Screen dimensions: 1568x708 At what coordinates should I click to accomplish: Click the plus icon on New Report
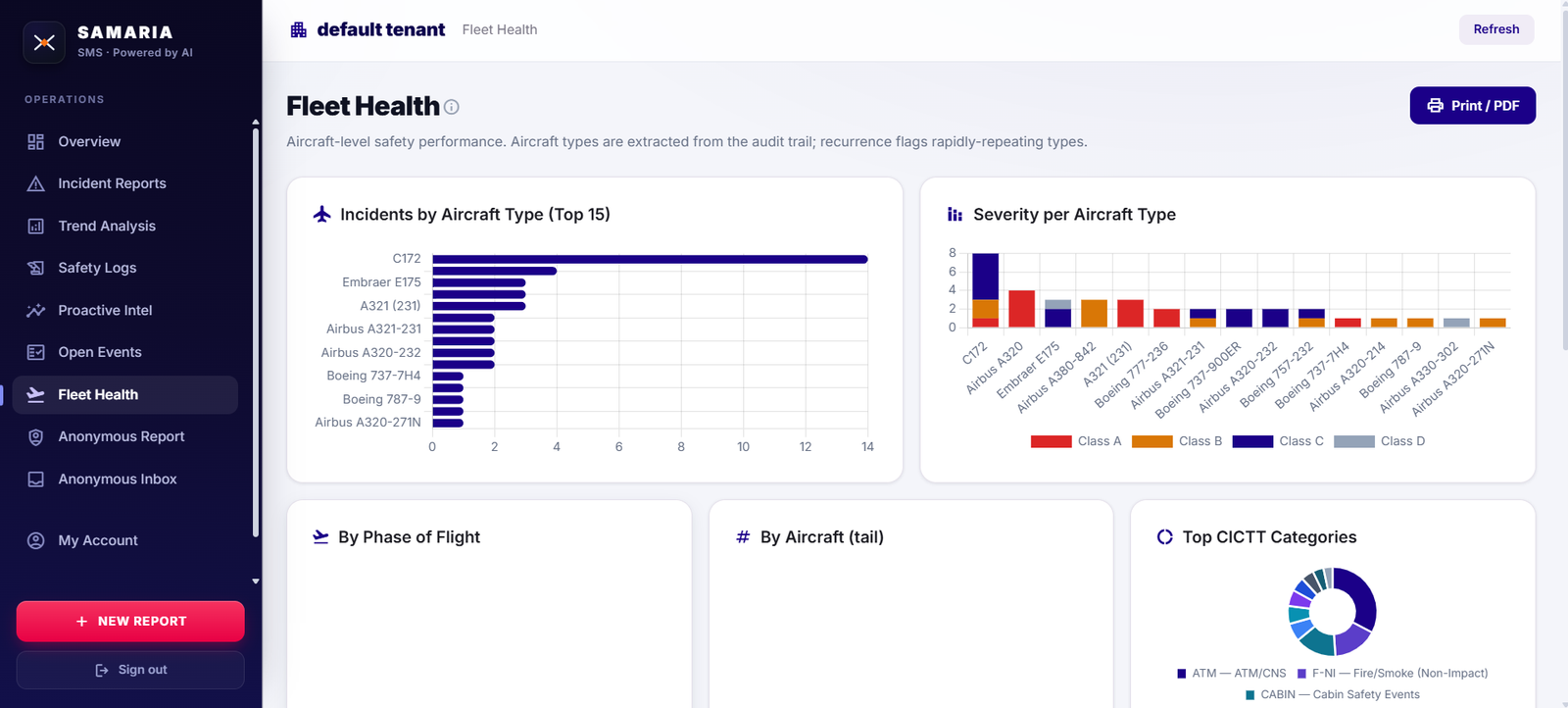coord(82,621)
